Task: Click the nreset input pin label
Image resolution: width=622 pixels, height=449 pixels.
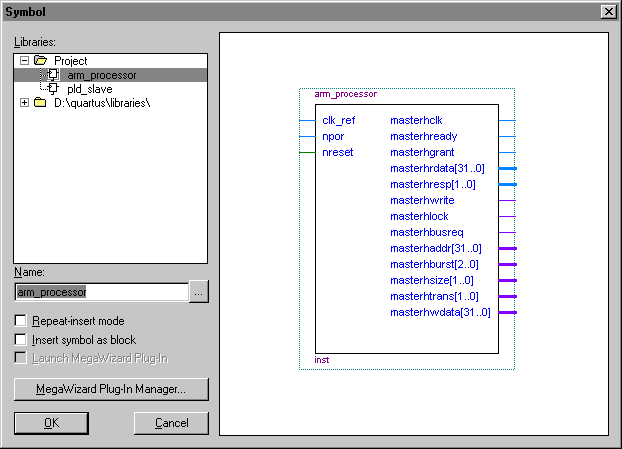Action: point(337,152)
